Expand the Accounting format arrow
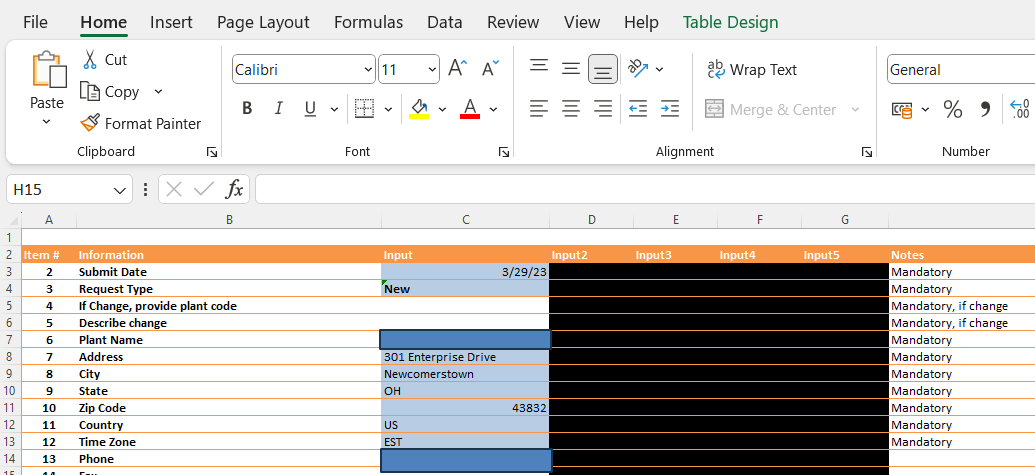Viewport: 1035px width, 475px height. click(925, 110)
